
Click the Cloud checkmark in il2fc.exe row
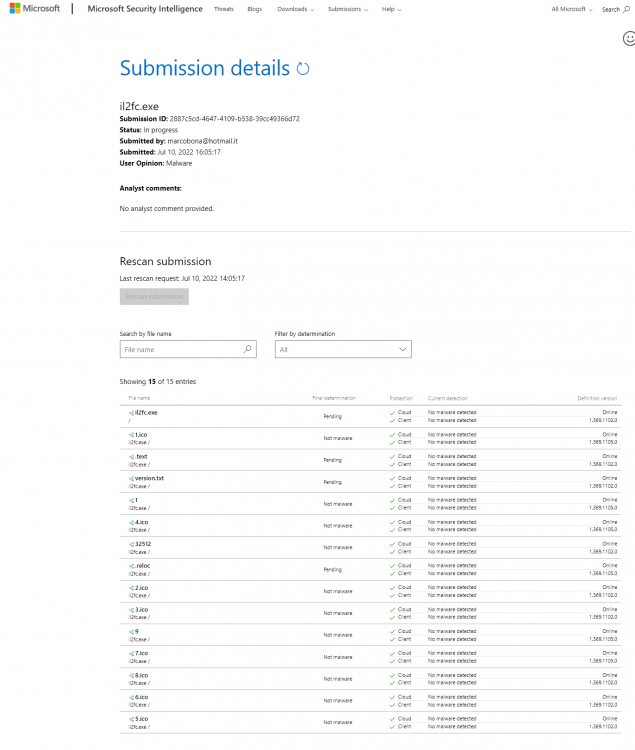tap(392, 412)
